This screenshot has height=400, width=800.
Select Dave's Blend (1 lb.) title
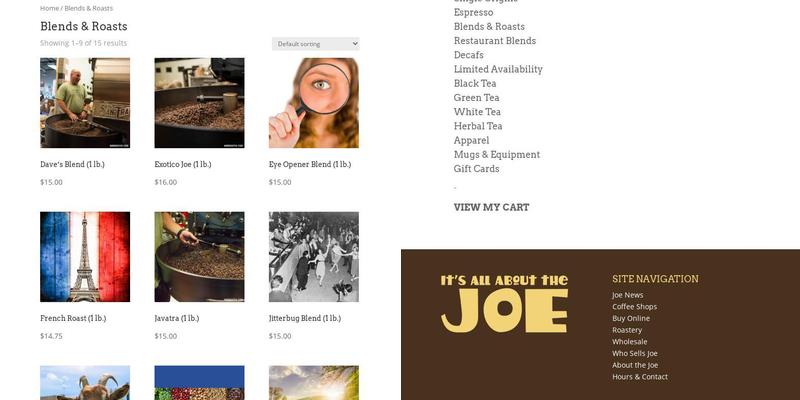coord(72,164)
